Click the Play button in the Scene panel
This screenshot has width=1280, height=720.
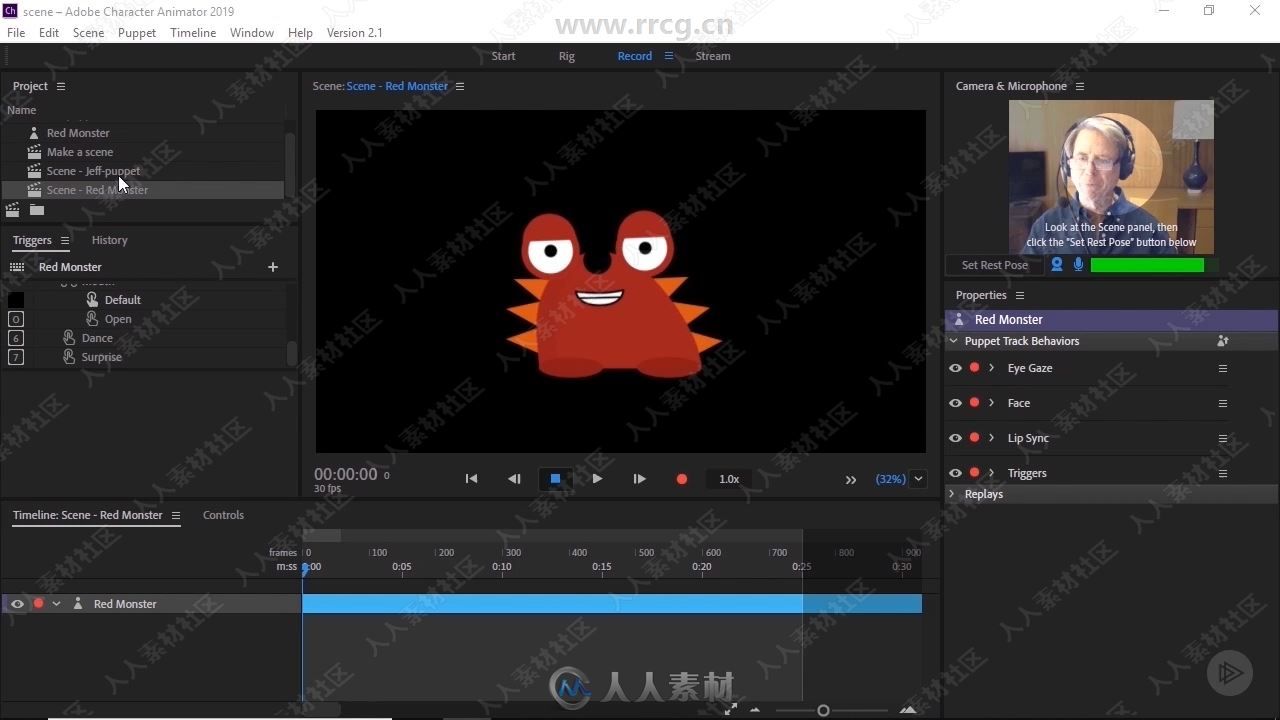pos(597,479)
